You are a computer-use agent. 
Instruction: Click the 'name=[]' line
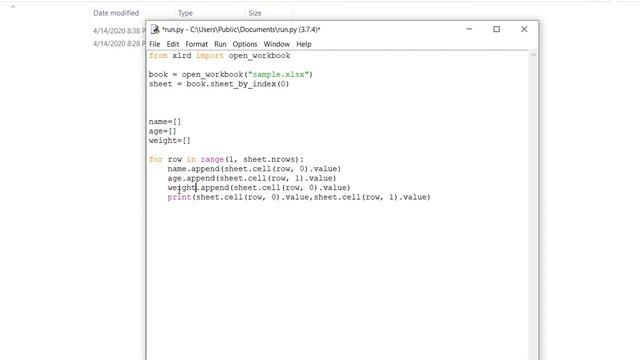point(164,122)
